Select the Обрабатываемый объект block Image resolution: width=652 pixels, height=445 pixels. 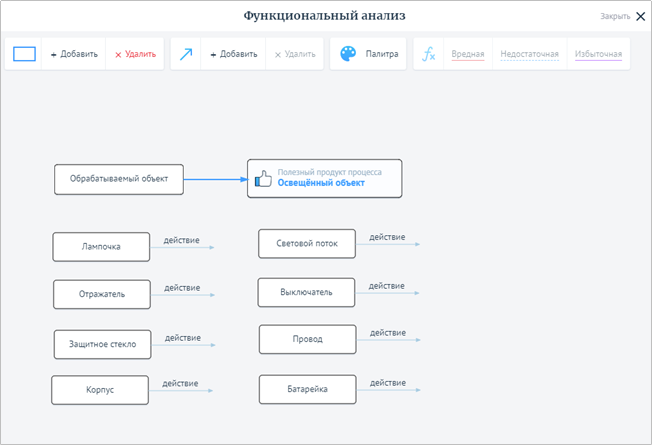(x=119, y=180)
